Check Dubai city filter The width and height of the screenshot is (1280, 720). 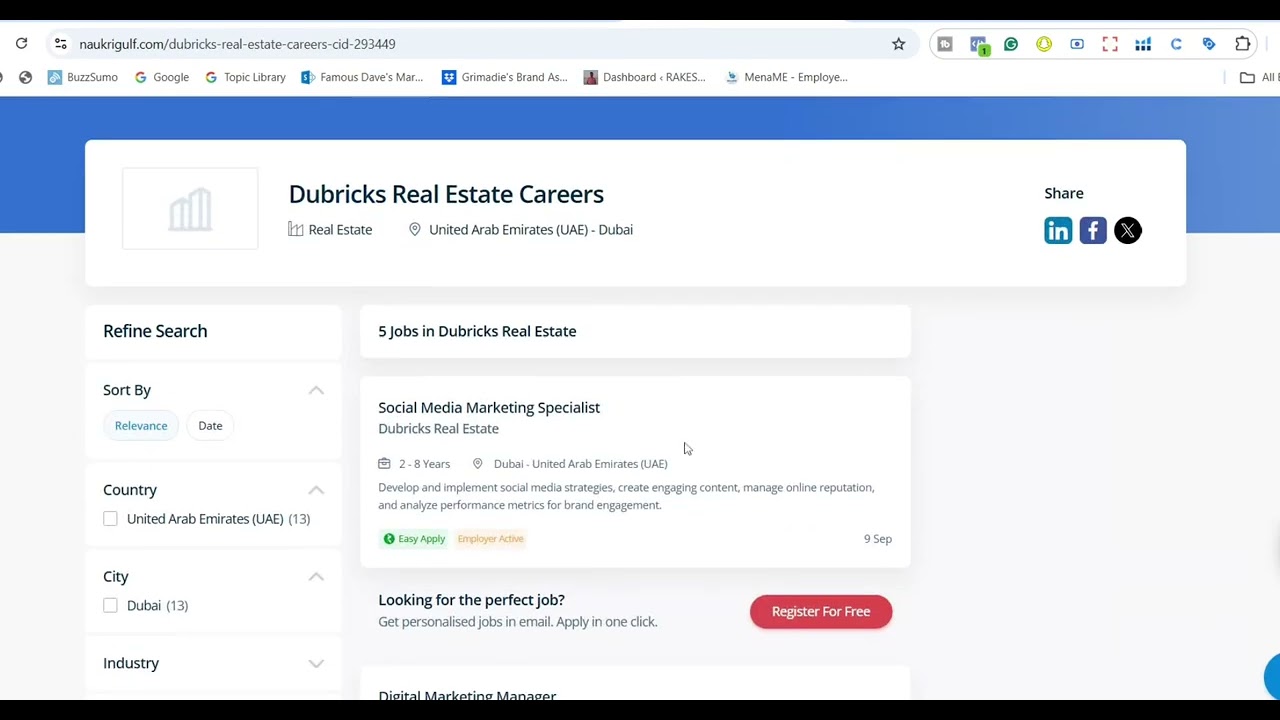tap(110, 606)
